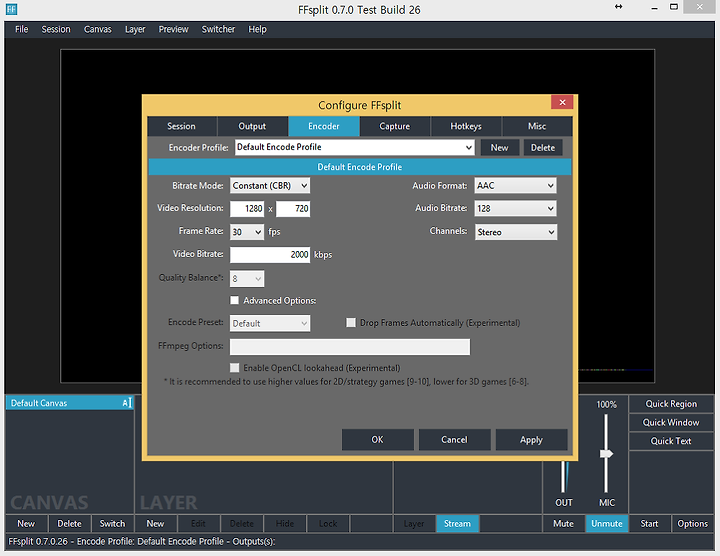Screen dimensions: 720x556
Task: Open the Bitrate Mode dropdown
Action: pyautogui.click(x=270, y=185)
